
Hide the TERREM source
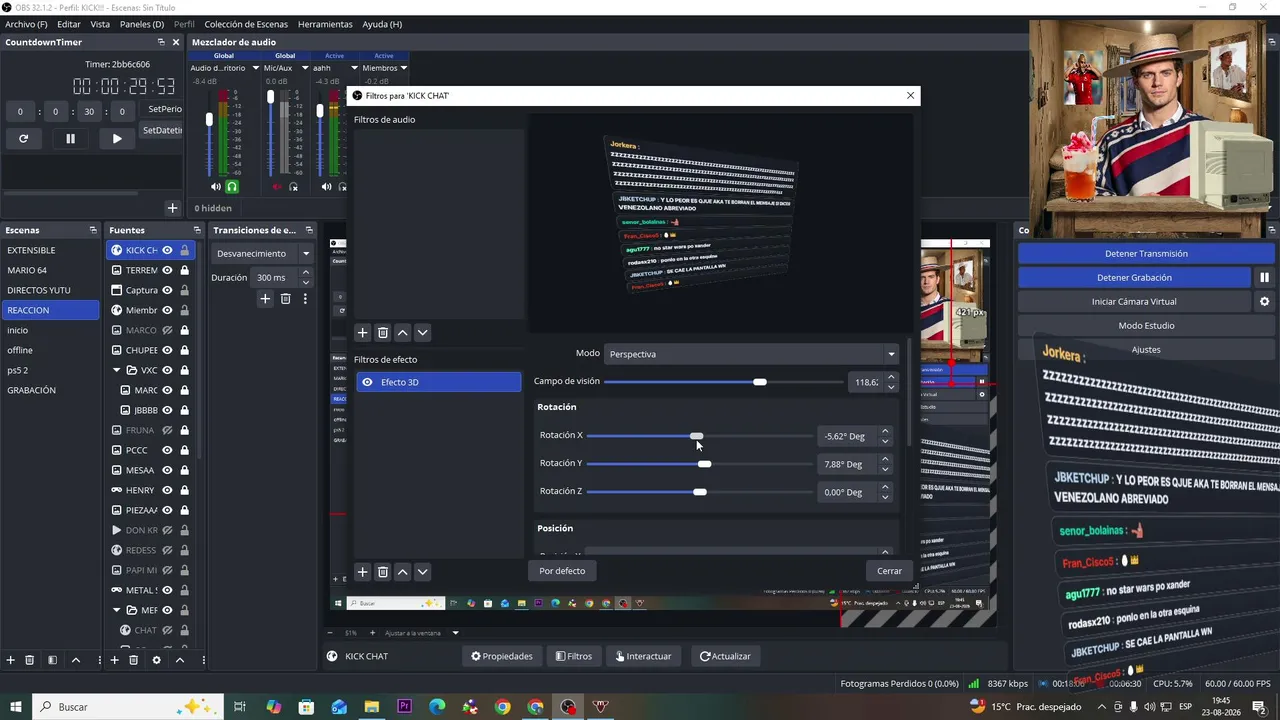pos(168,270)
